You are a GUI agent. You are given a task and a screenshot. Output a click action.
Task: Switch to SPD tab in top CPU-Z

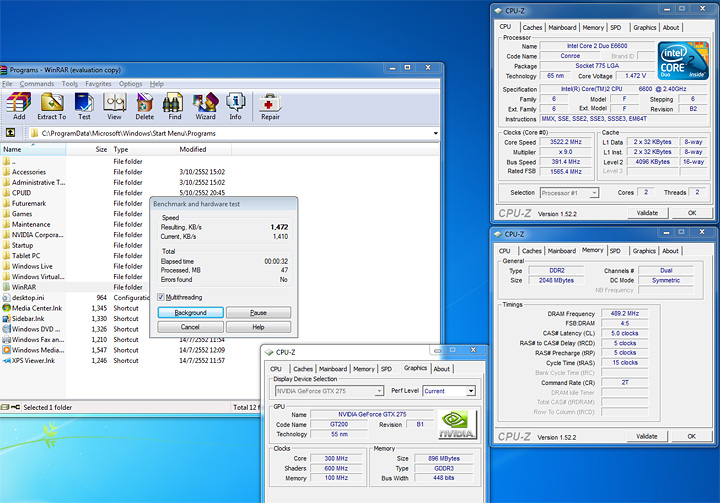616,28
